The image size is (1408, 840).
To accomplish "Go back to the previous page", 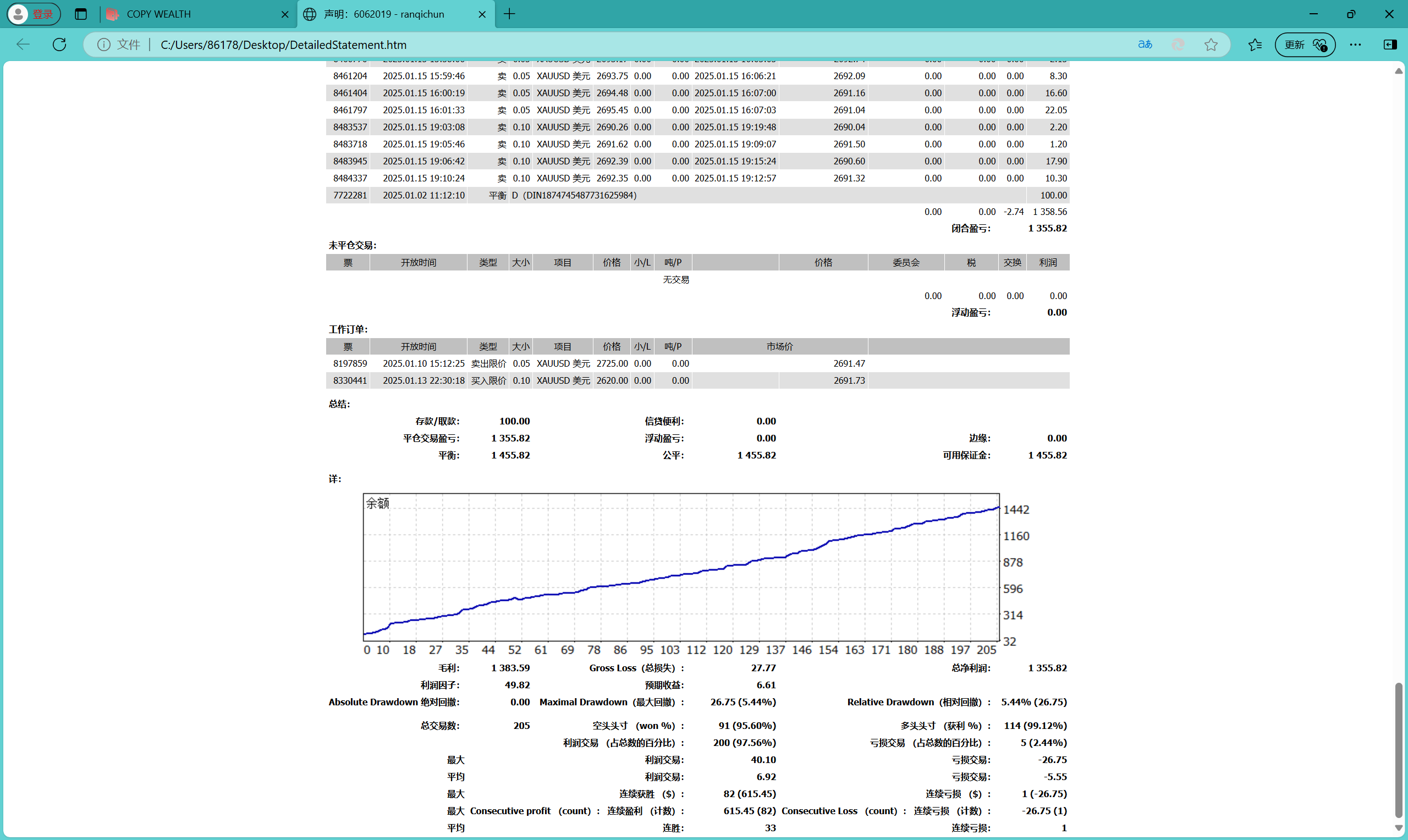I will pos(23,44).
